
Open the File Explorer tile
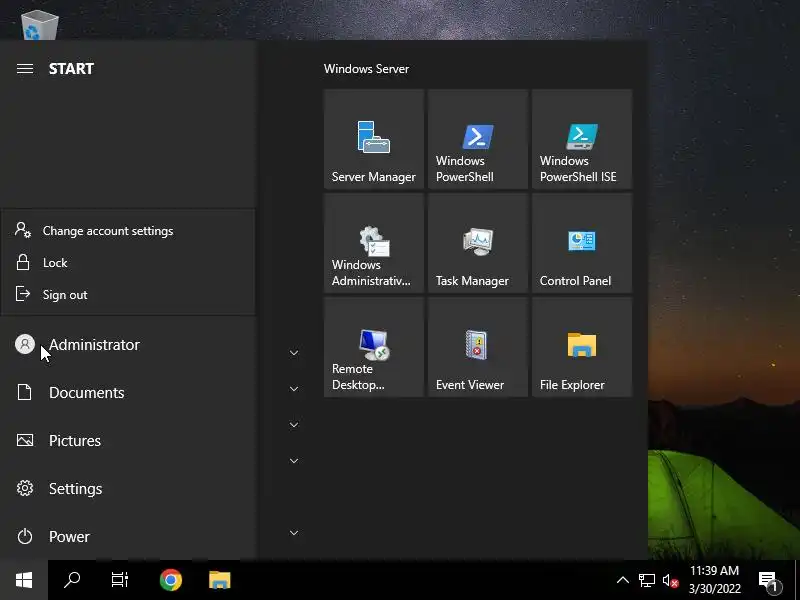(582, 347)
